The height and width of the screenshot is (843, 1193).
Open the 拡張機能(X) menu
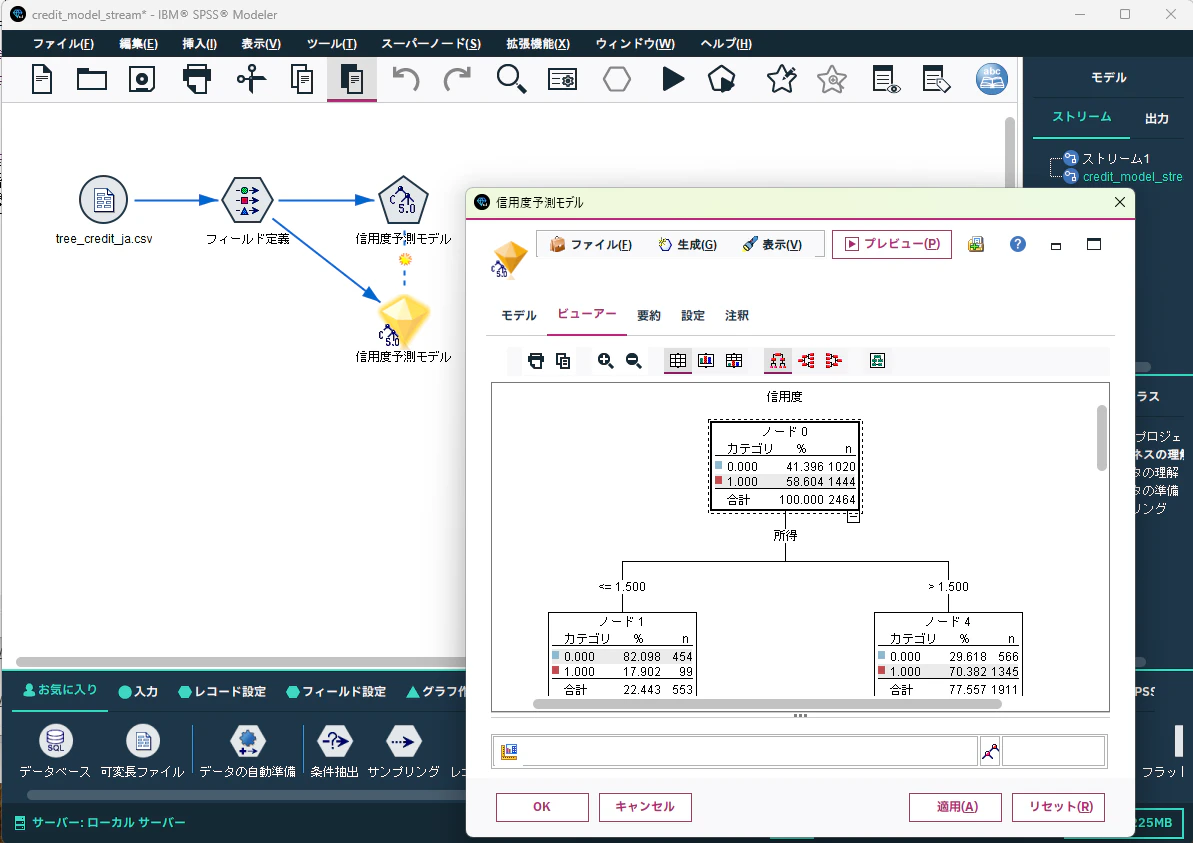538,43
